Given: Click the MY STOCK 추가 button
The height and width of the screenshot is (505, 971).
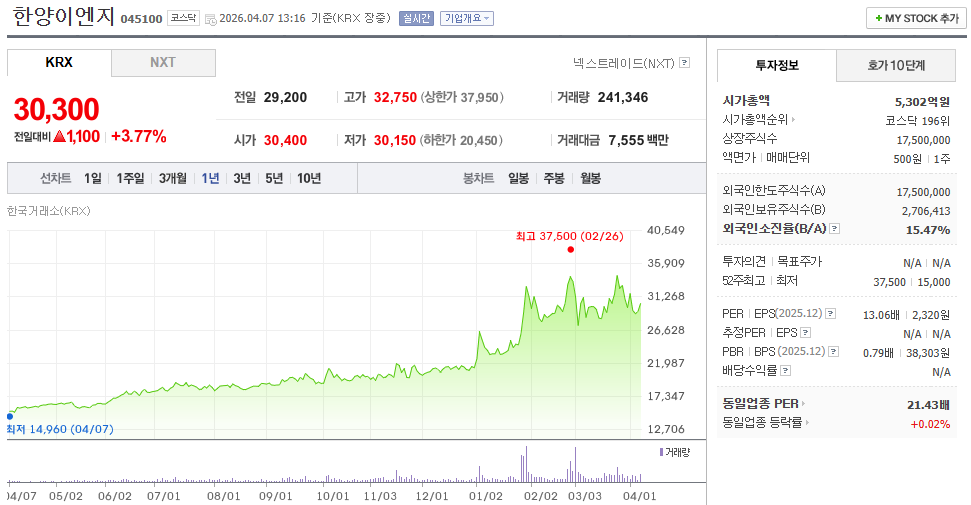Looking at the screenshot, I should click(x=917, y=18).
